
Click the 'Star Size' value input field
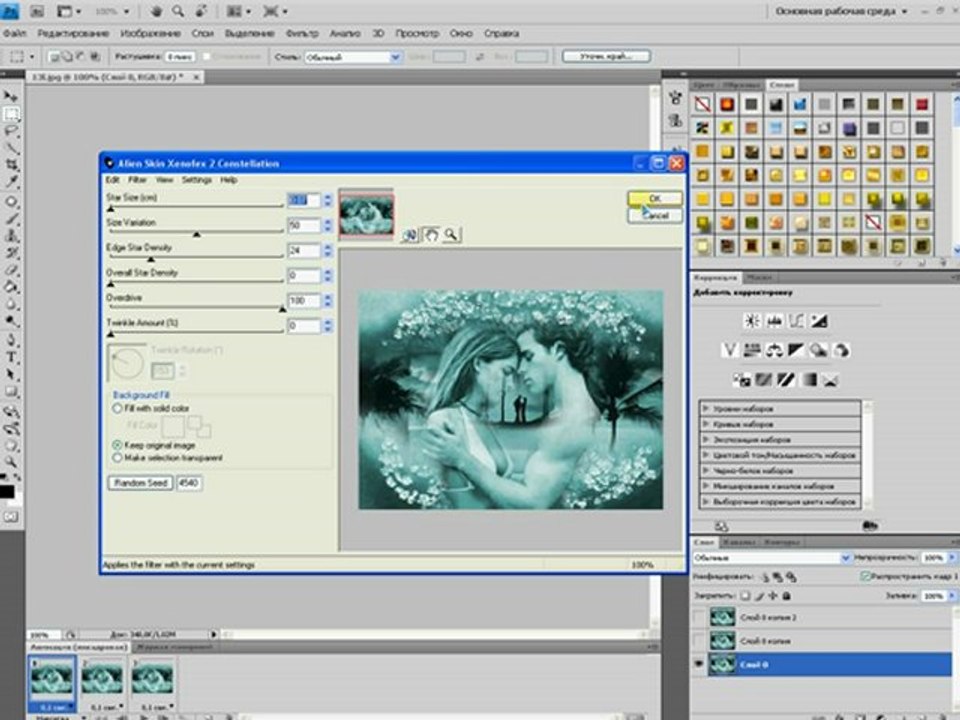pos(303,200)
